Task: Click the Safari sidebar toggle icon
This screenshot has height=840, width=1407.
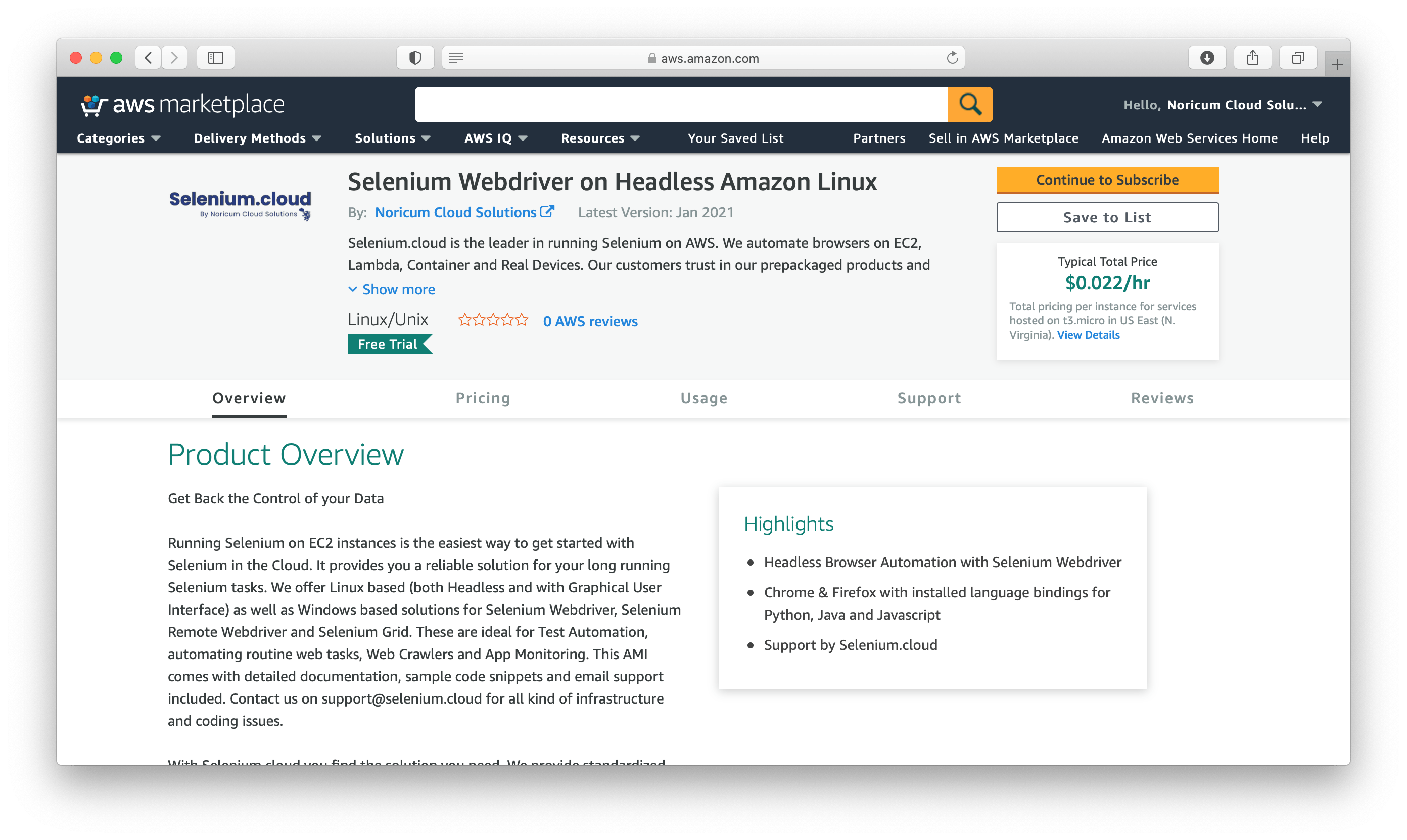Action: point(216,58)
